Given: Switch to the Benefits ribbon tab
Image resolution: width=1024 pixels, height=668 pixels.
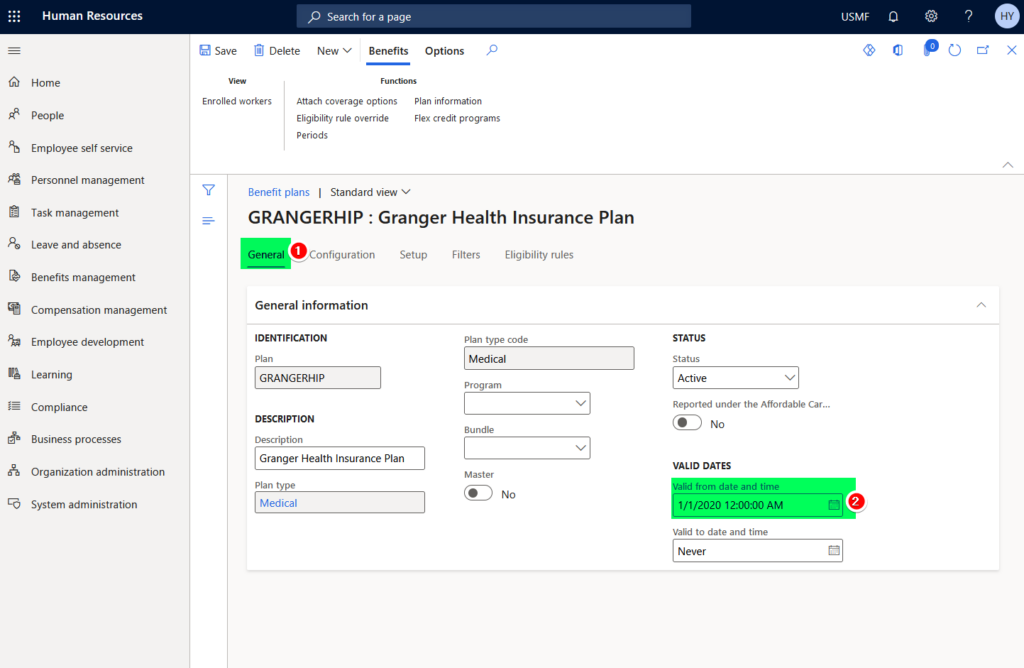Looking at the screenshot, I should coord(388,51).
